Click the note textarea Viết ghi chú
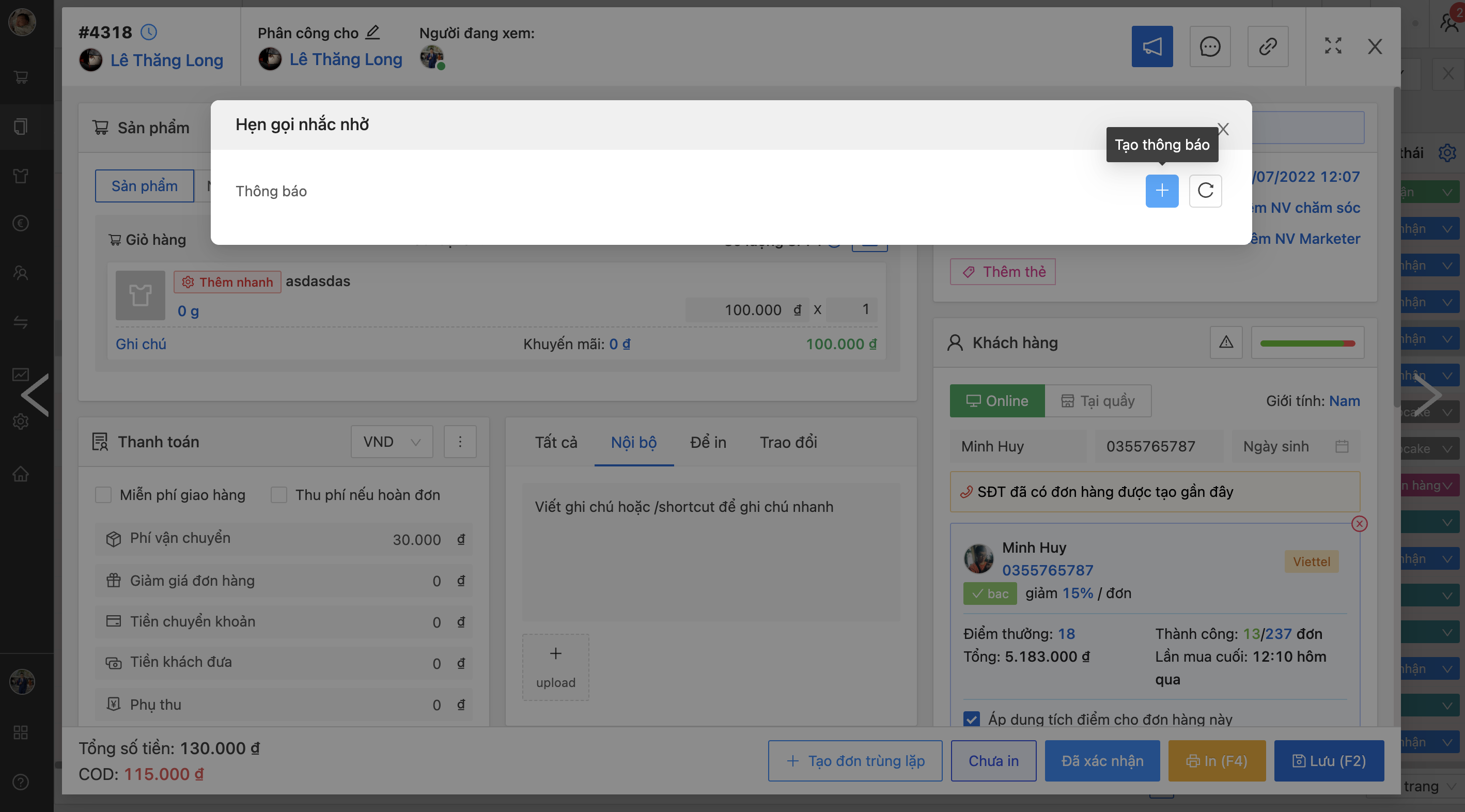The width and height of the screenshot is (1465, 812). [x=711, y=552]
